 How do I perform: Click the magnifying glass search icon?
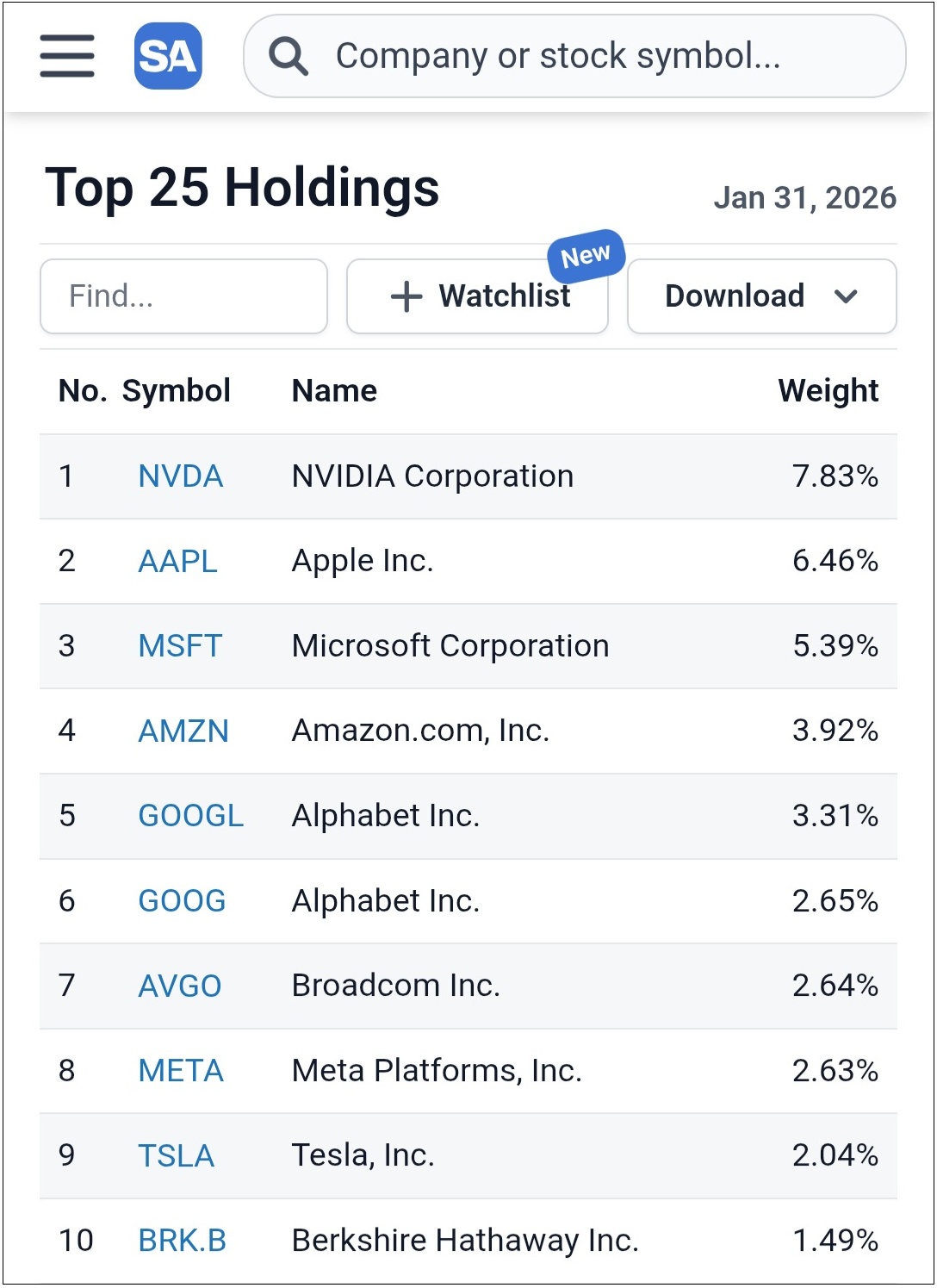[x=289, y=57]
